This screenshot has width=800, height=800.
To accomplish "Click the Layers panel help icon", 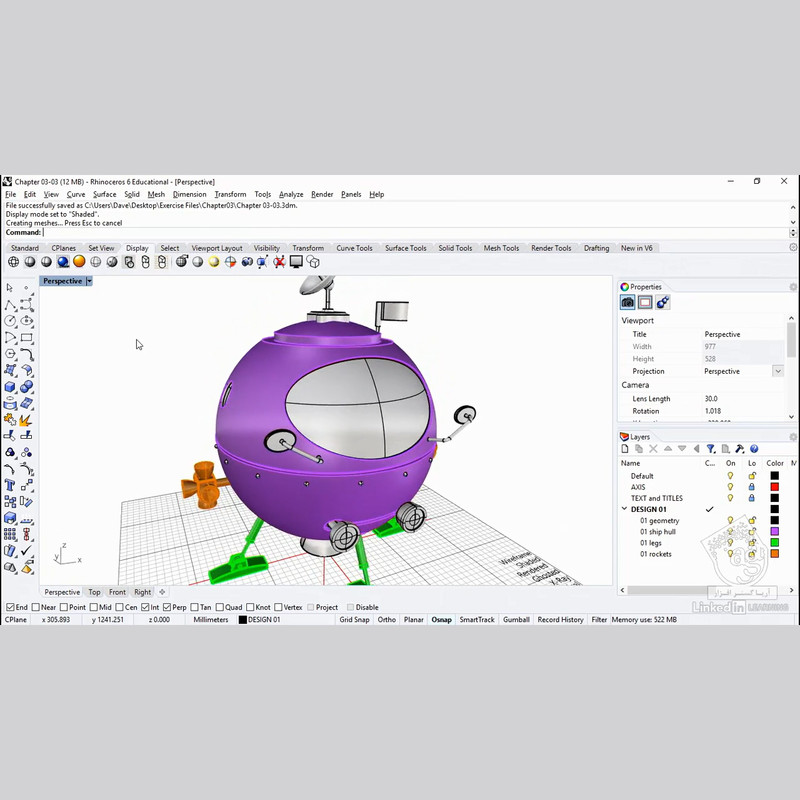I will [x=754, y=449].
